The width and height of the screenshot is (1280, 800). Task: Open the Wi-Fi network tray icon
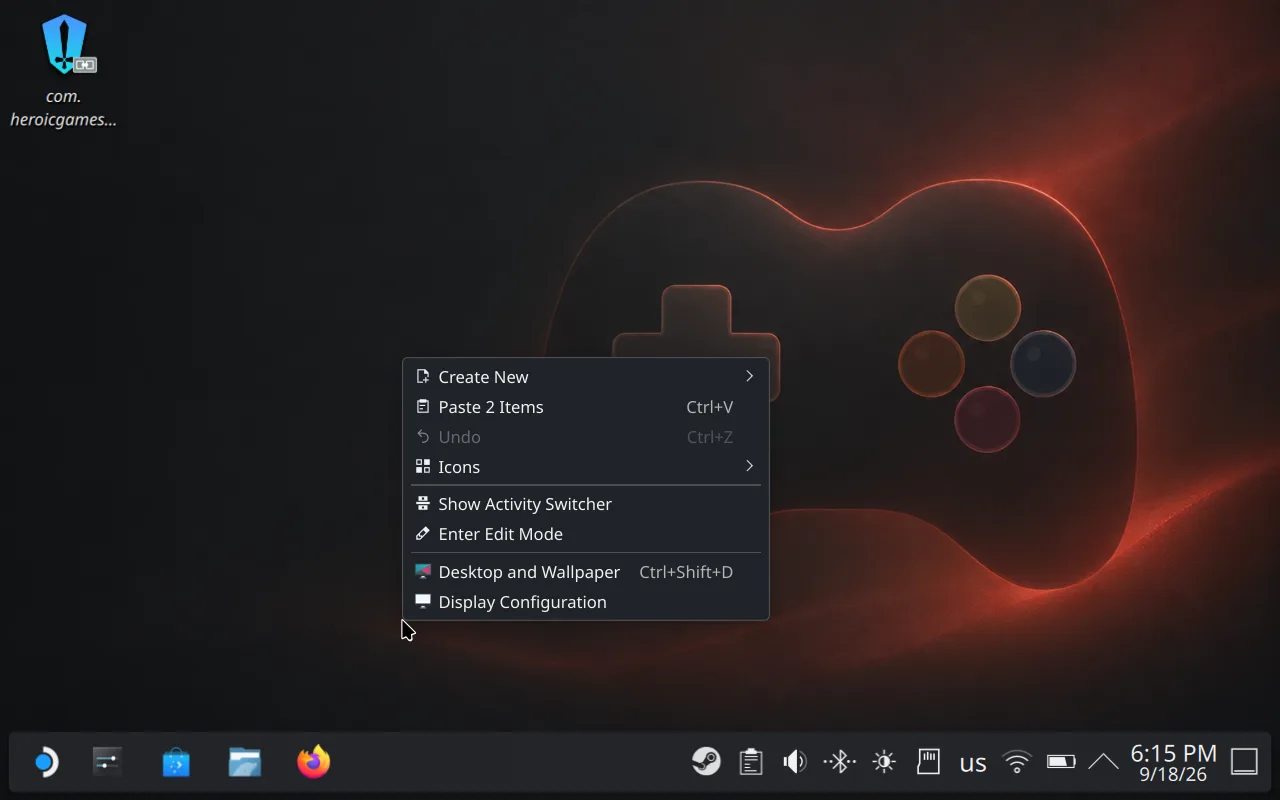coord(1017,762)
